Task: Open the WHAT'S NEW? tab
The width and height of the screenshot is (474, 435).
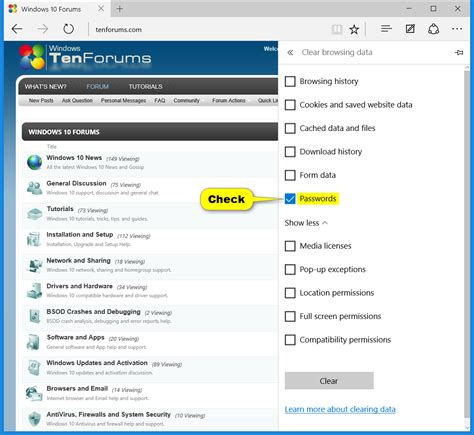Action: [45, 87]
